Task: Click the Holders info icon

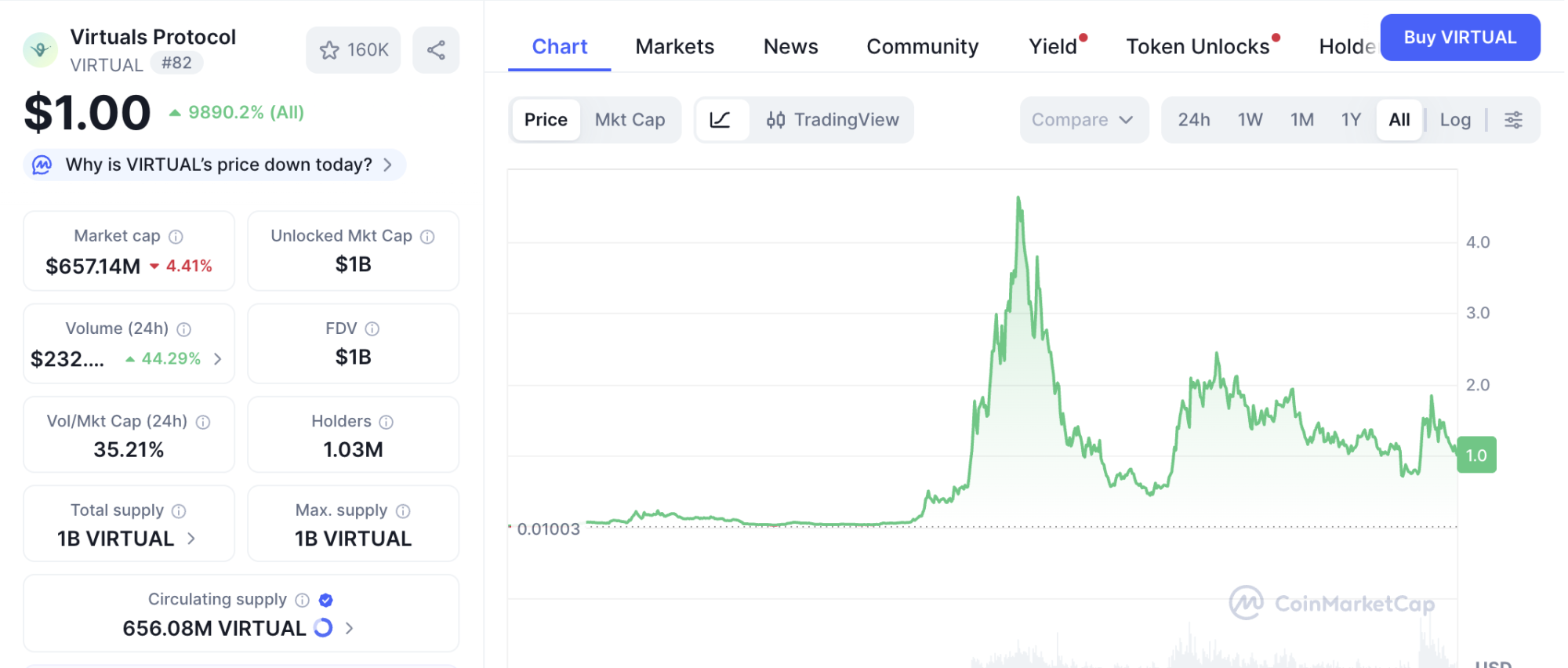Action: pyautogui.click(x=386, y=422)
